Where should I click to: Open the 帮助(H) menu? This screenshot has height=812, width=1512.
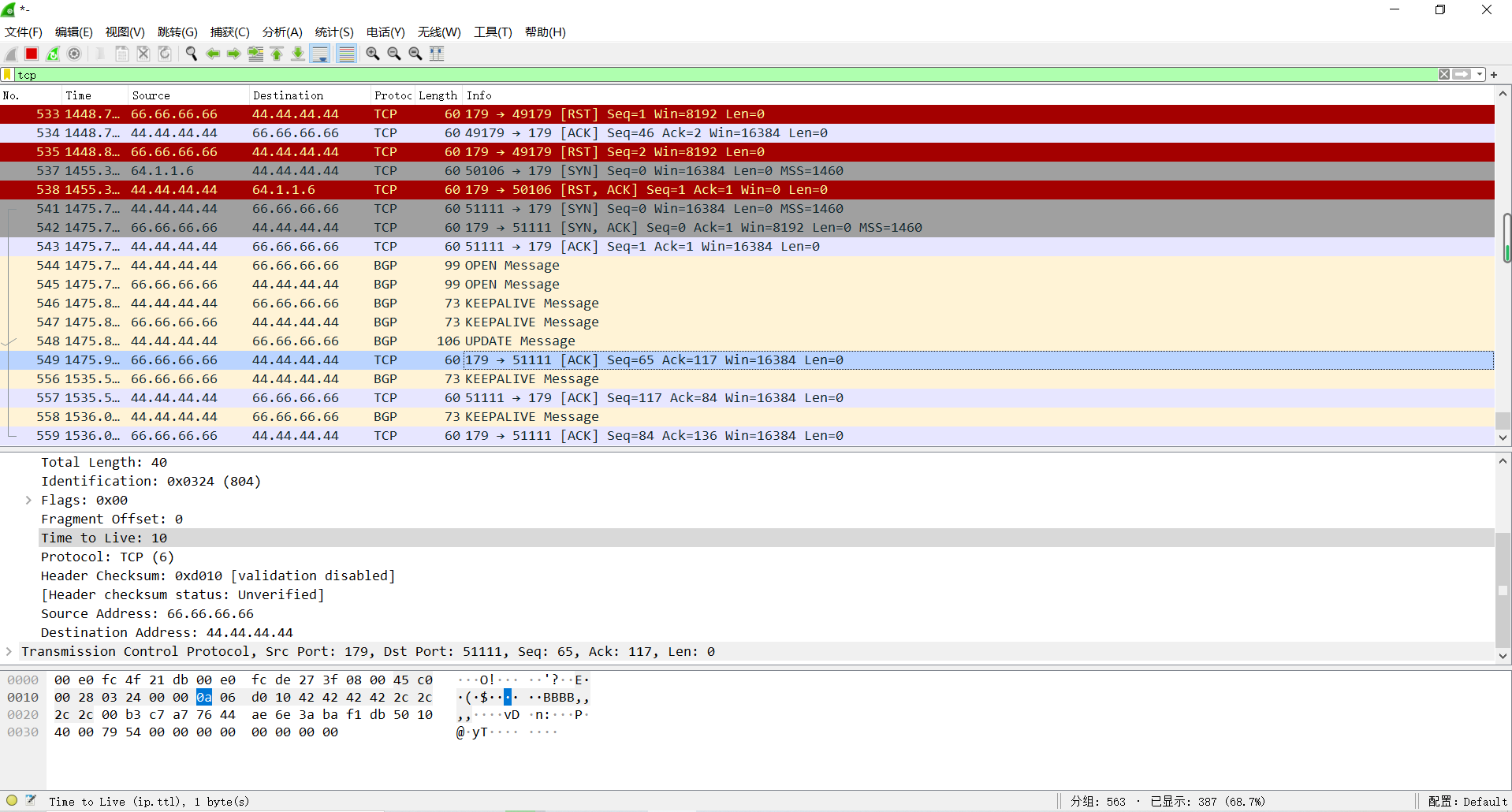(x=546, y=32)
